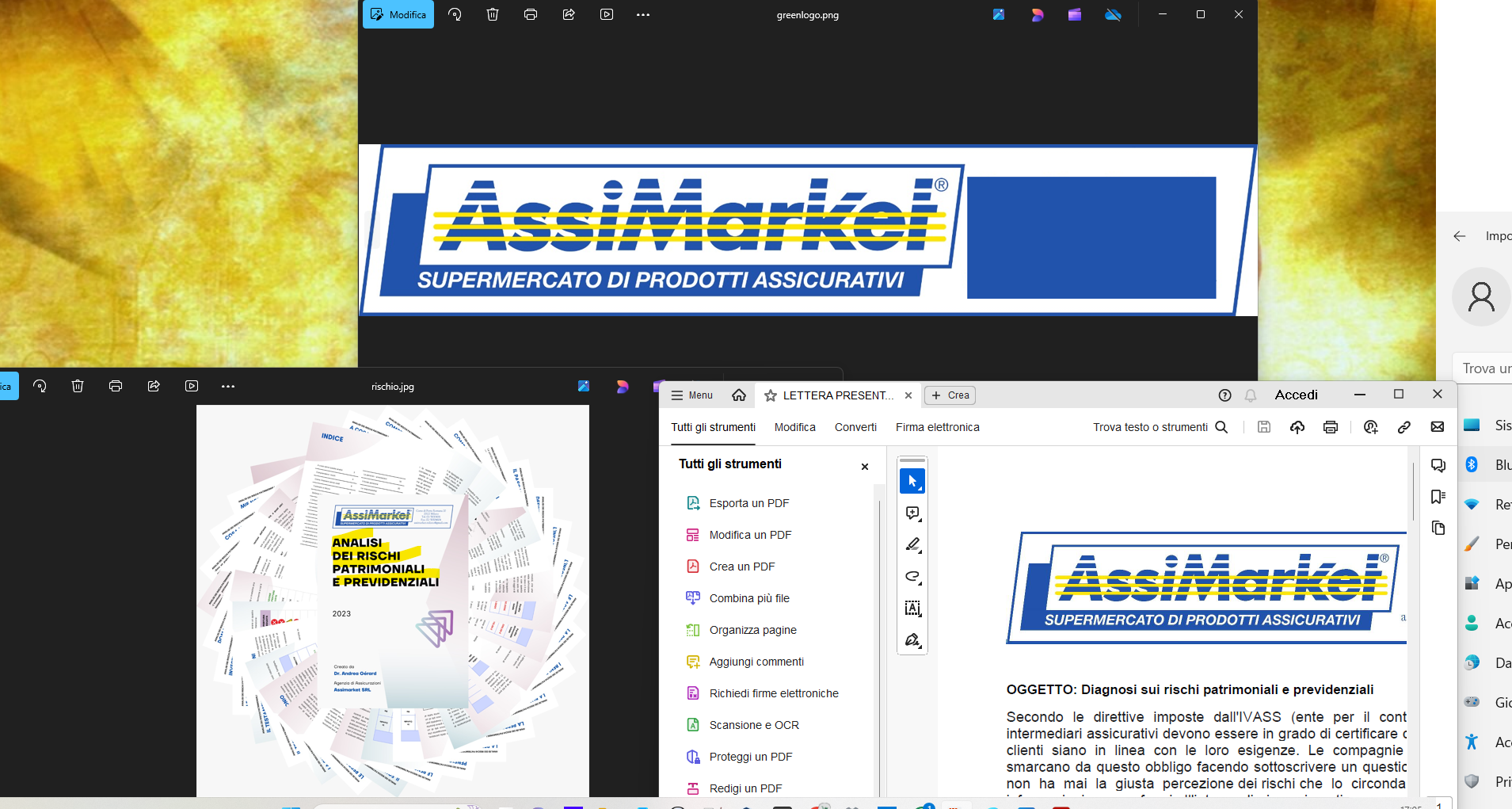Go to Acrobat Home icon
This screenshot has height=809, width=1512.
point(739,395)
